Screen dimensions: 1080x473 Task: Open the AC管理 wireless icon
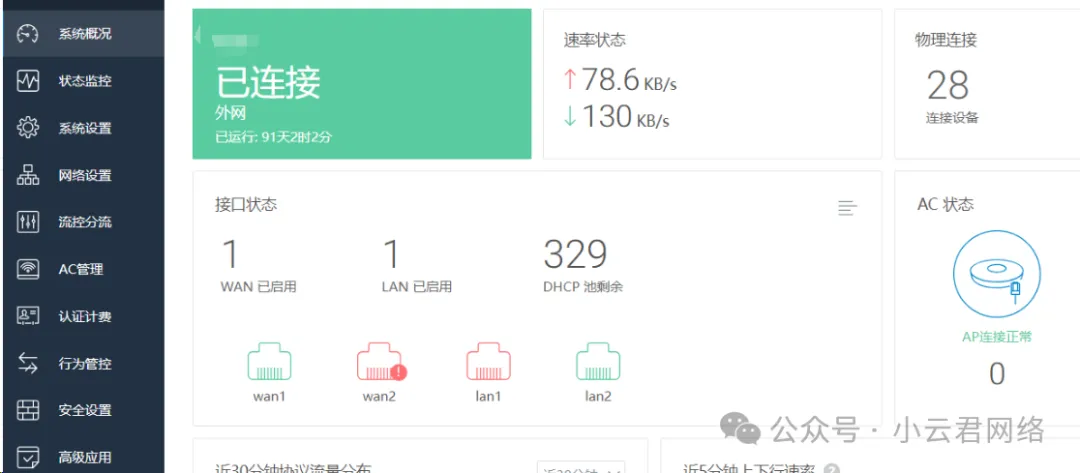pos(28,269)
